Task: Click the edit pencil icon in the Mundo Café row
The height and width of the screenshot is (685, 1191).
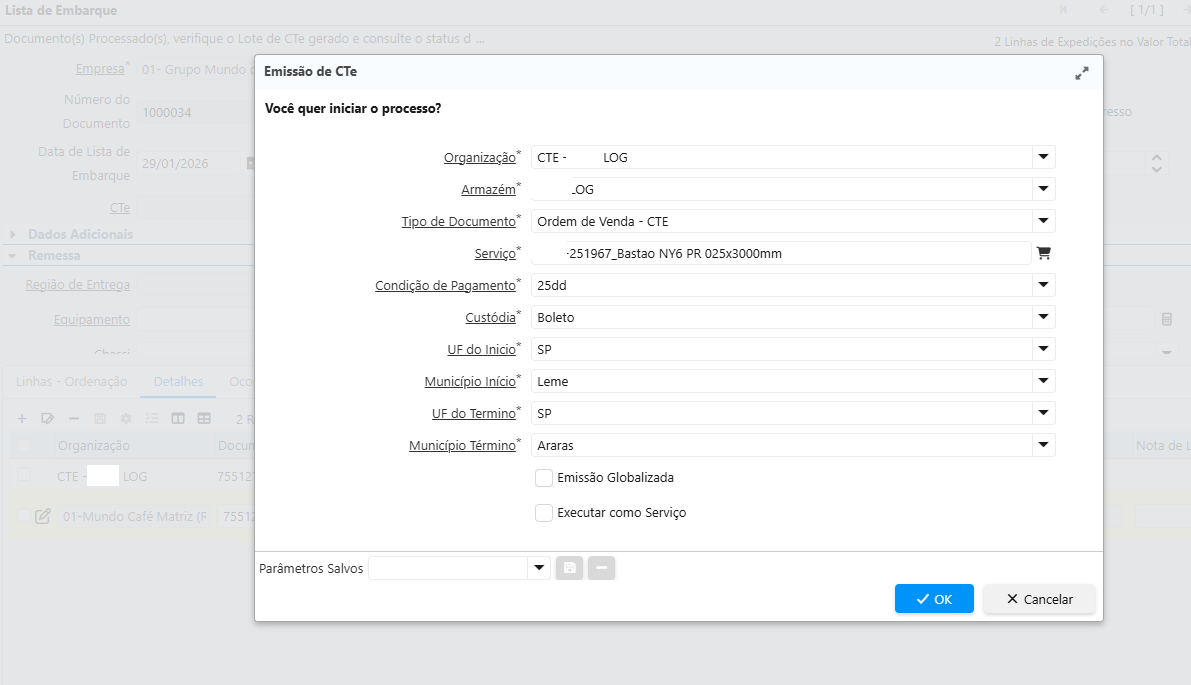Action: tap(43, 516)
